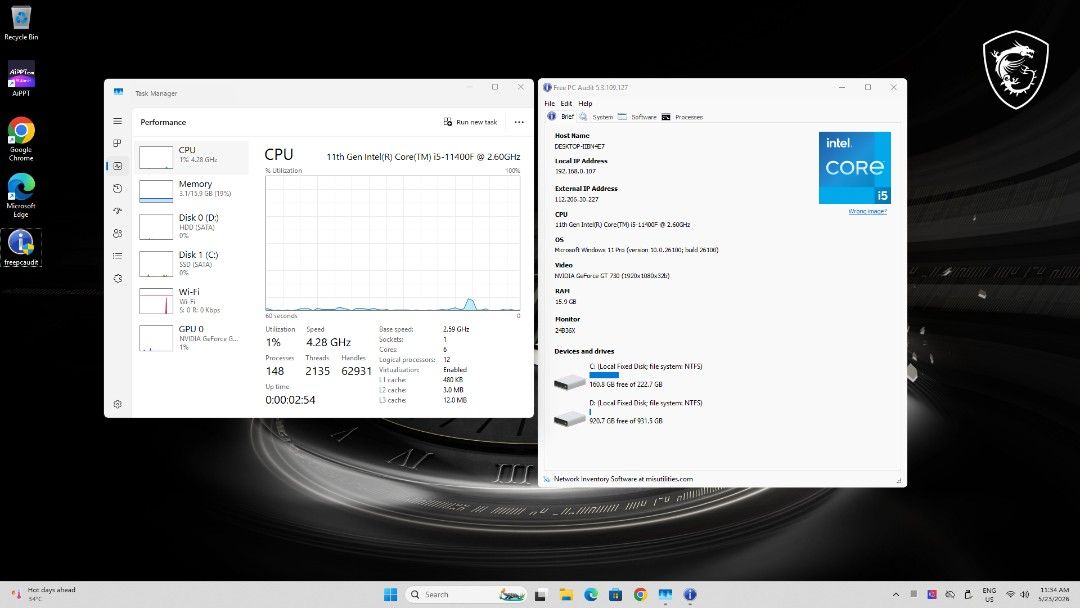Image resolution: width=1080 pixels, height=608 pixels.
Task: Click the CPU utilization graph
Action: (x=393, y=243)
